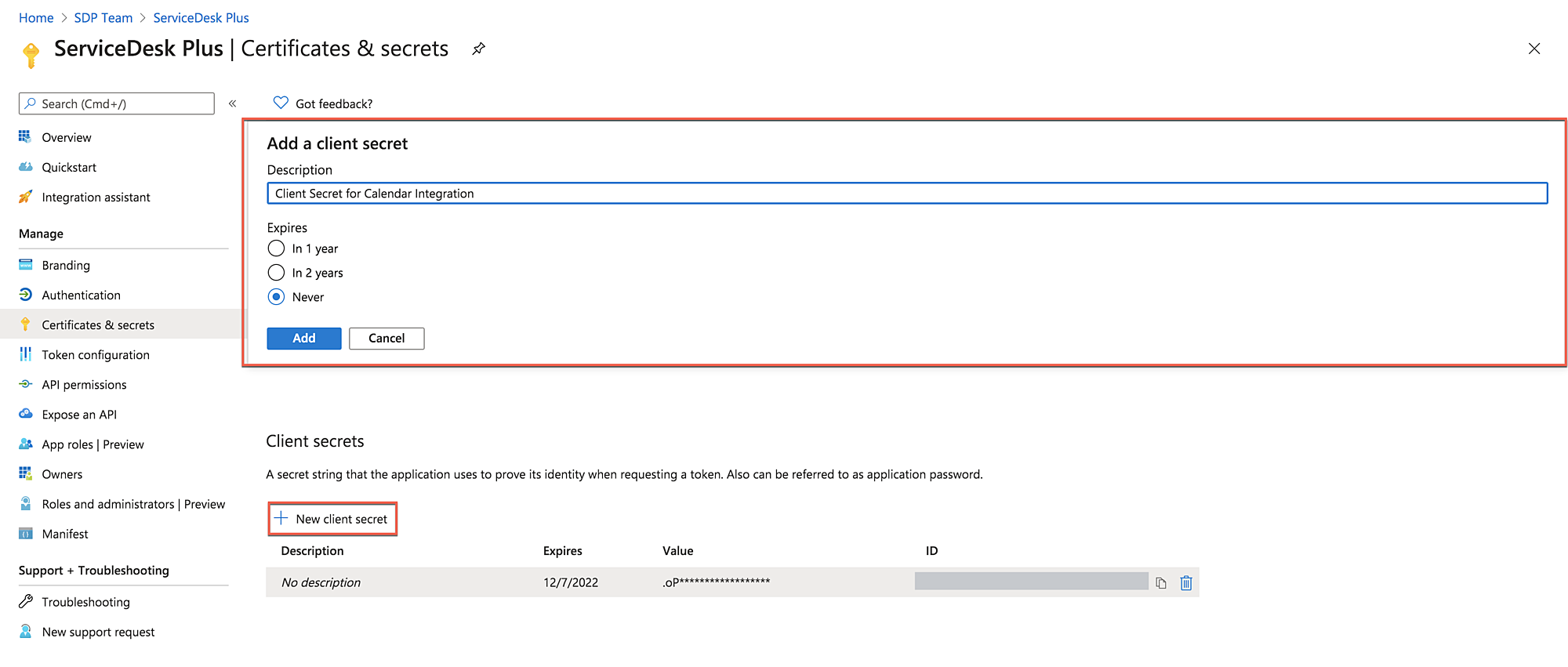
Task: Delete the No description client secret
Action: point(1186,583)
